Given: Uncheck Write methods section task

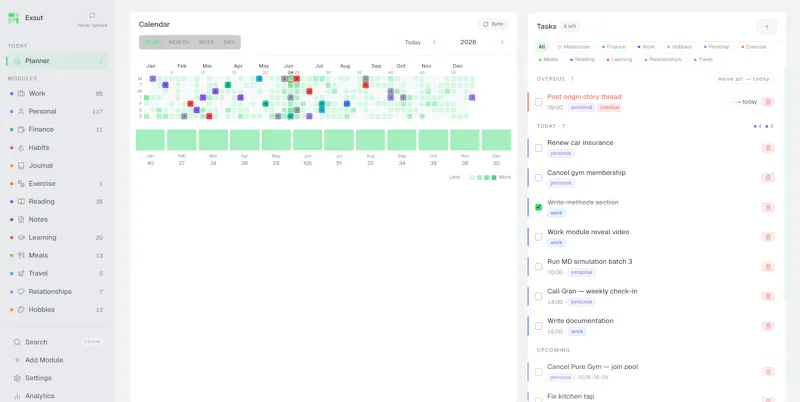Looking at the screenshot, I should click(x=538, y=207).
